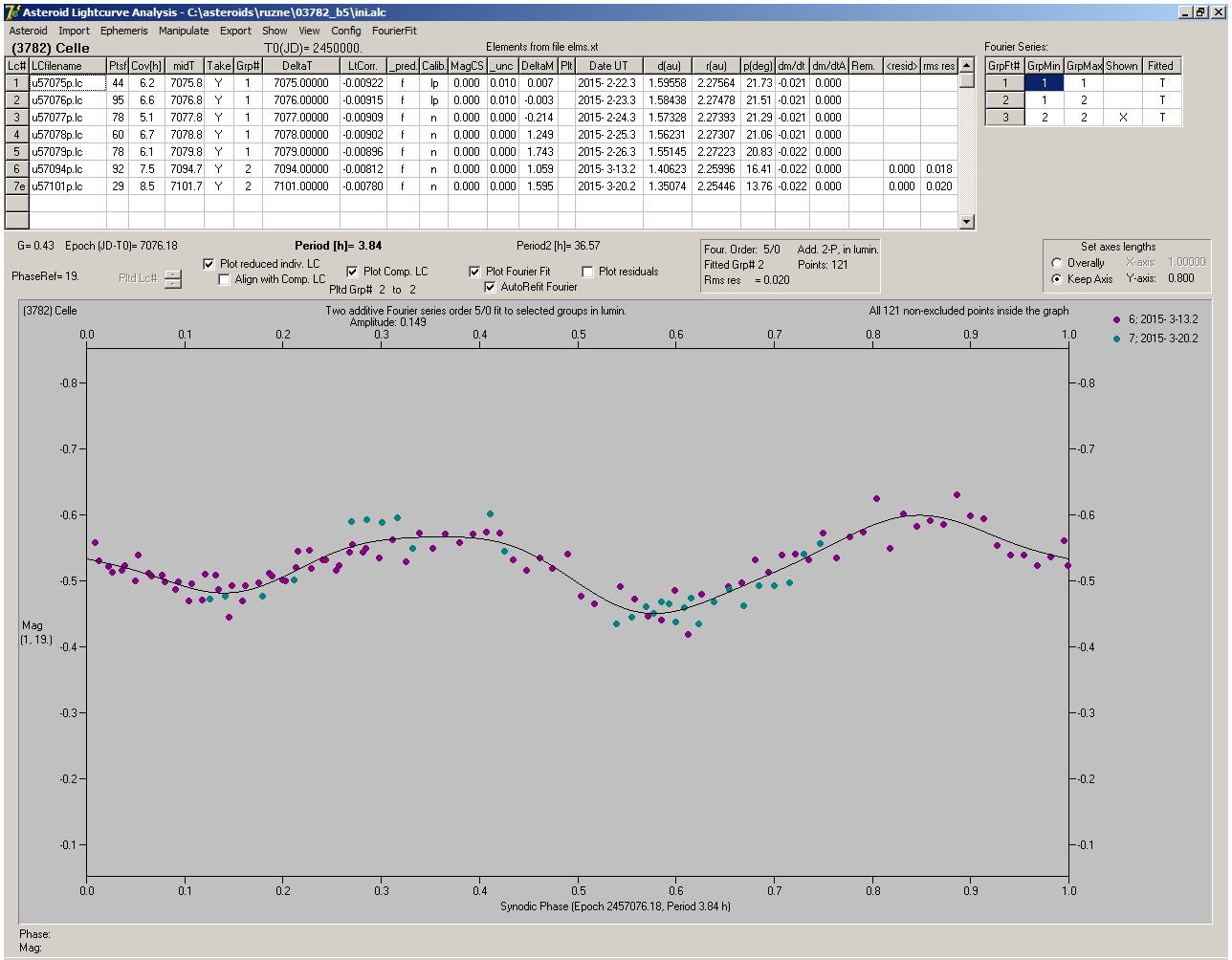Select file u57078p.lc in table
This screenshot has width=1232, height=960.
[68, 135]
